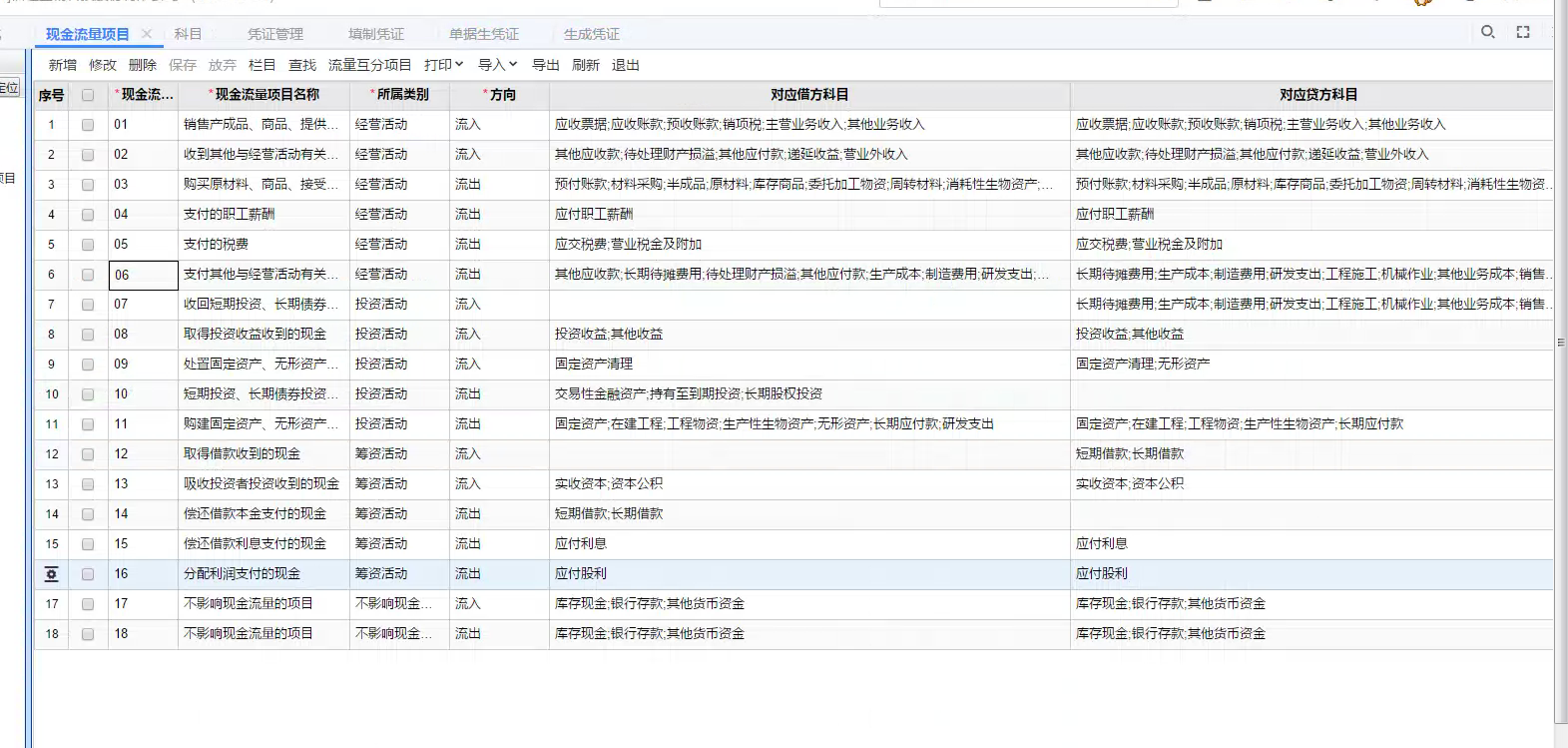The width and height of the screenshot is (1568, 748).
Task: Open the 生成凭证 tab
Action: pos(592,34)
